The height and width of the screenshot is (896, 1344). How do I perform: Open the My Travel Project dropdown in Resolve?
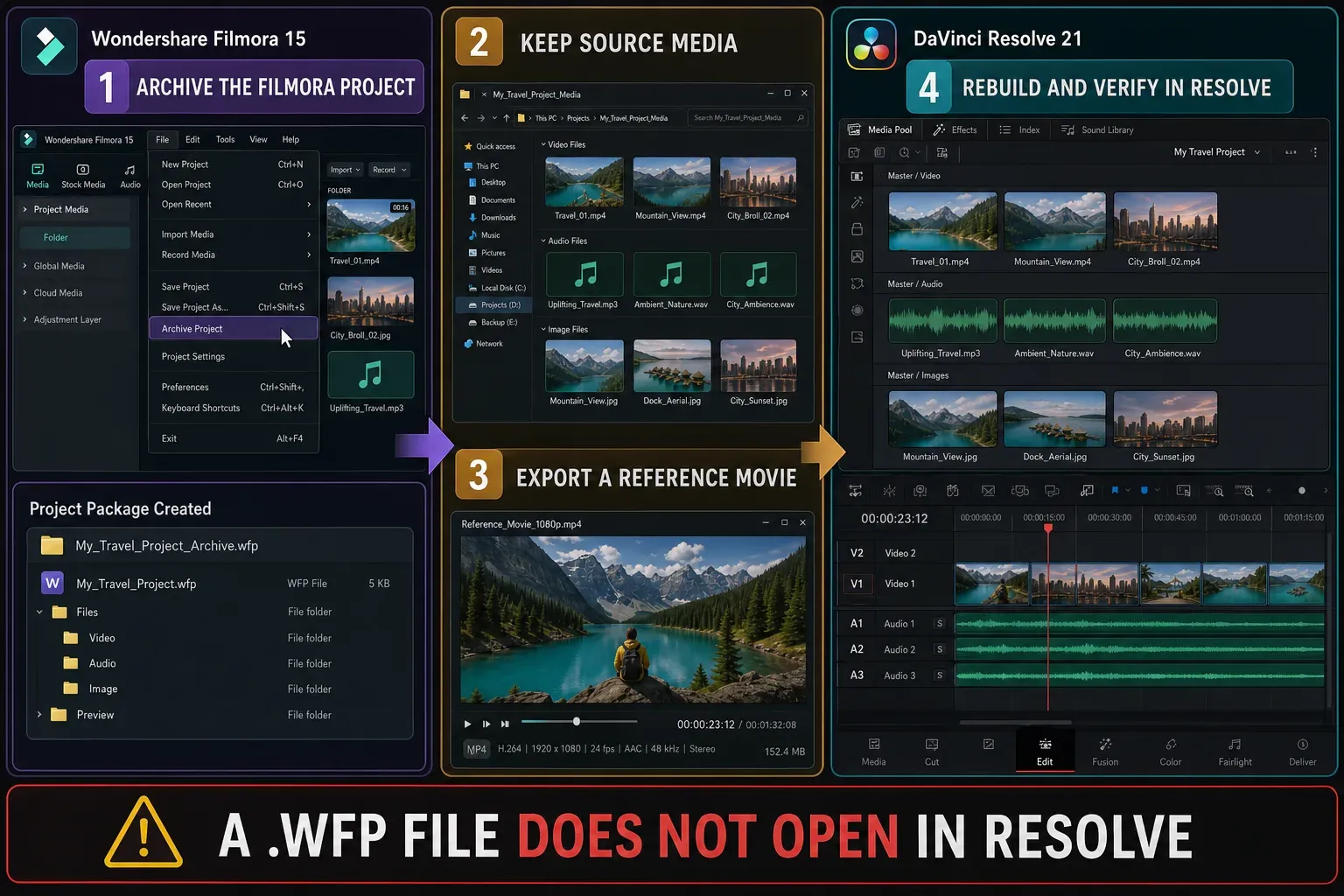point(1217,152)
